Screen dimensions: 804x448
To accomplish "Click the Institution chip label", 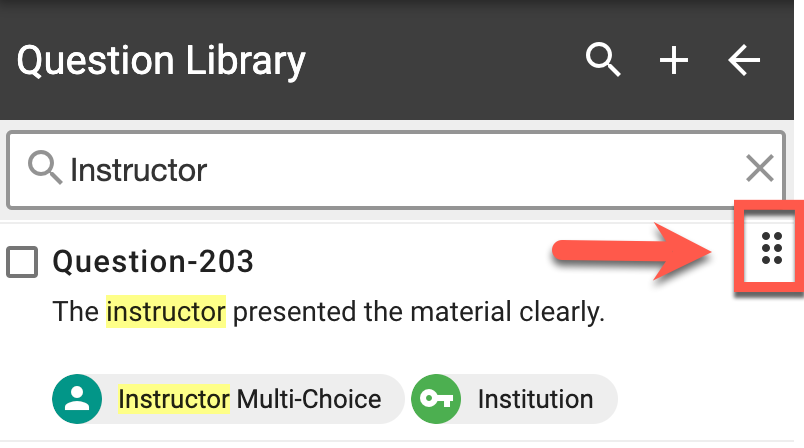I will 535,399.
